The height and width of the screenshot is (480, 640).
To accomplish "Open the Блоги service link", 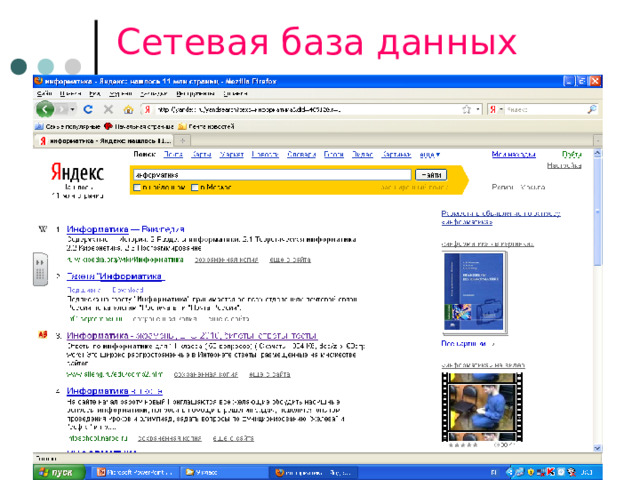I will tap(333, 154).
